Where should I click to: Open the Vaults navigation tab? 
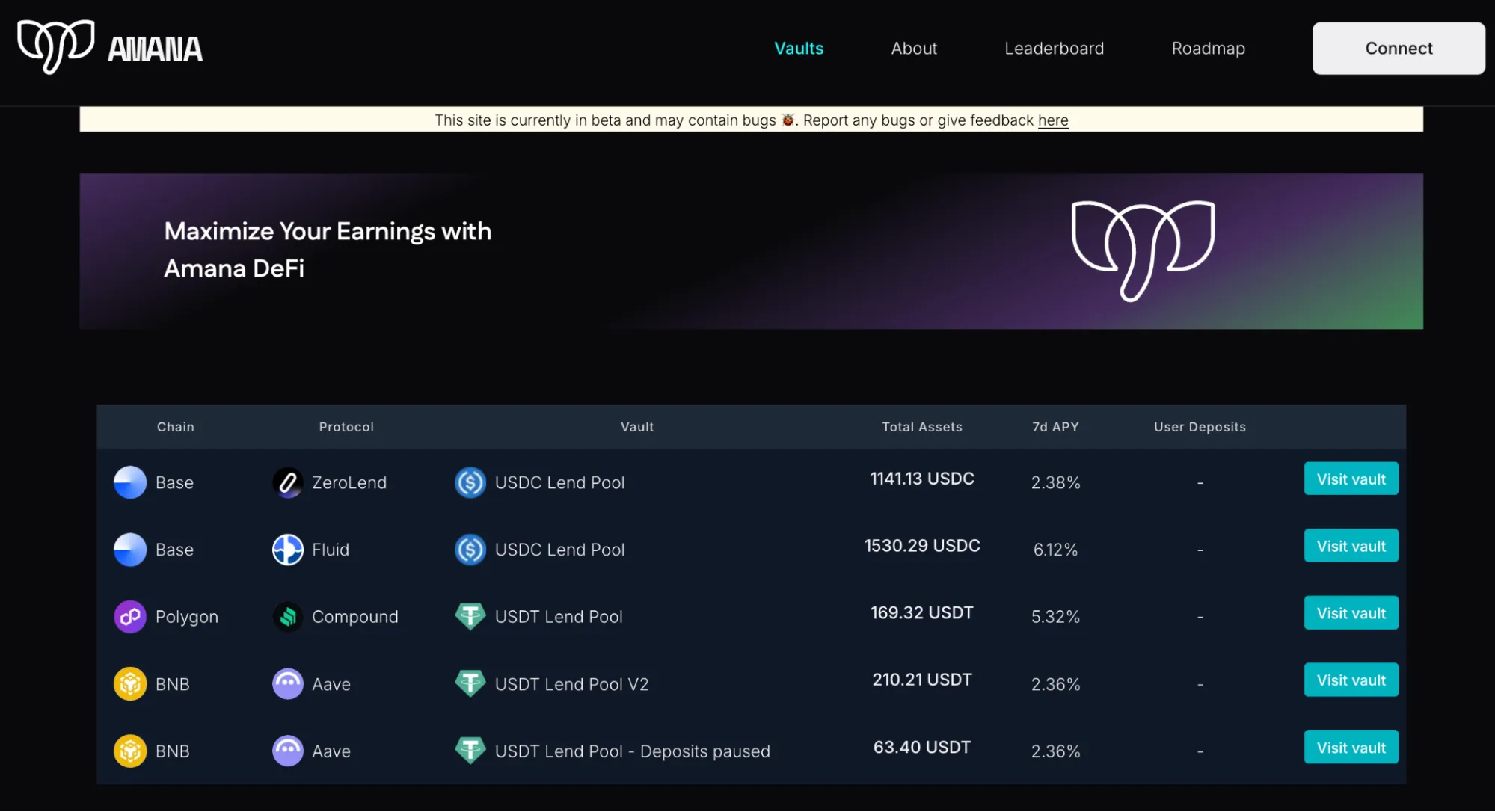click(799, 48)
